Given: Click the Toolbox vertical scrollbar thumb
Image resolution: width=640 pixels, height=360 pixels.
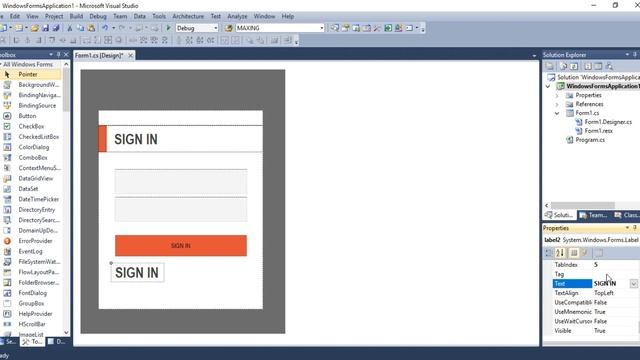Looking at the screenshot, I should coord(66,90).
